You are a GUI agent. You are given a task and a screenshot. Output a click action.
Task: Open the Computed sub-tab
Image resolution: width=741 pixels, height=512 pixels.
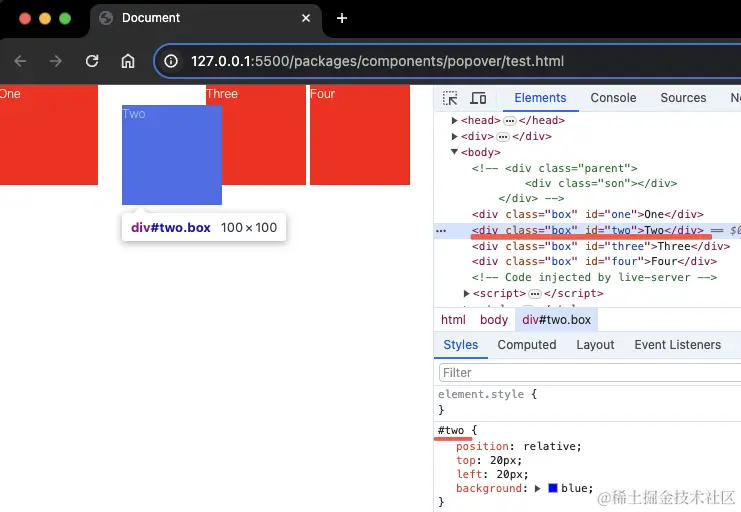pyautogui.click(x=526, y=345)
